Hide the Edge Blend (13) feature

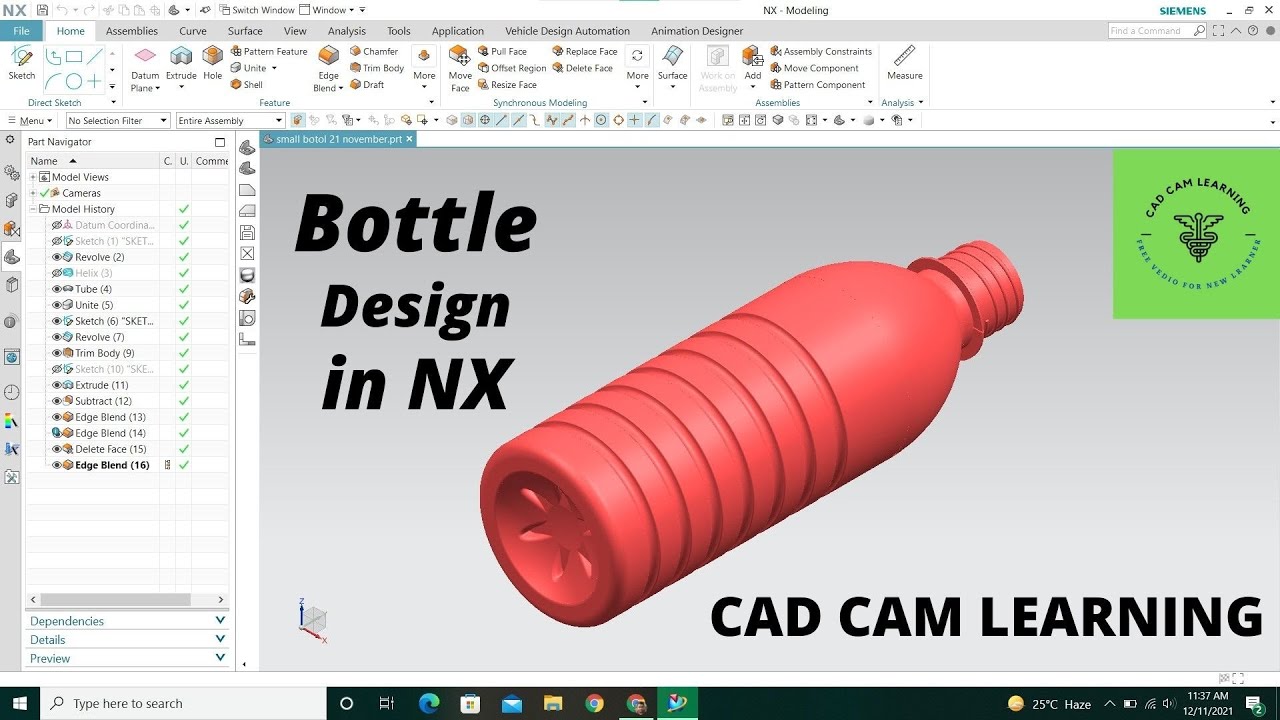[57, 417]
